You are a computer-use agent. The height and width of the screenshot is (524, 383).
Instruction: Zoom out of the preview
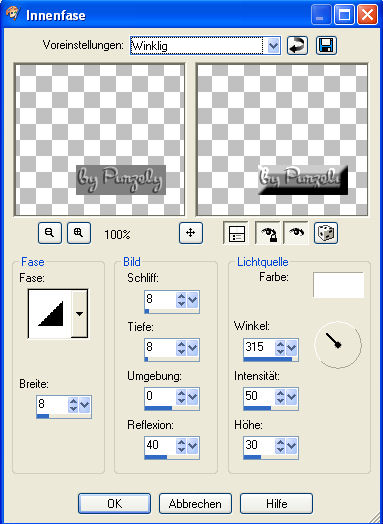50,233
